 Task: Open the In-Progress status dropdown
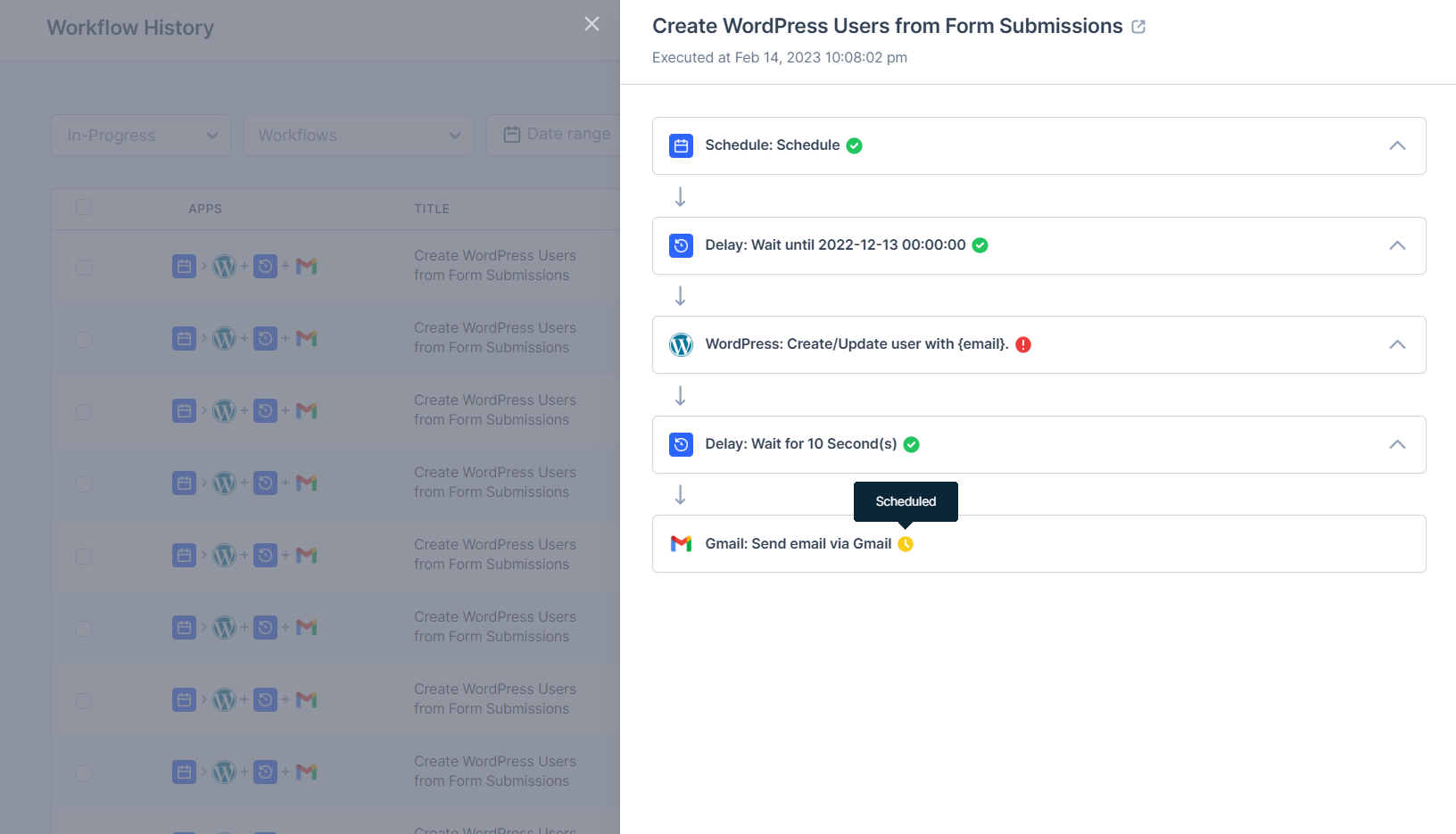(141, 136)
